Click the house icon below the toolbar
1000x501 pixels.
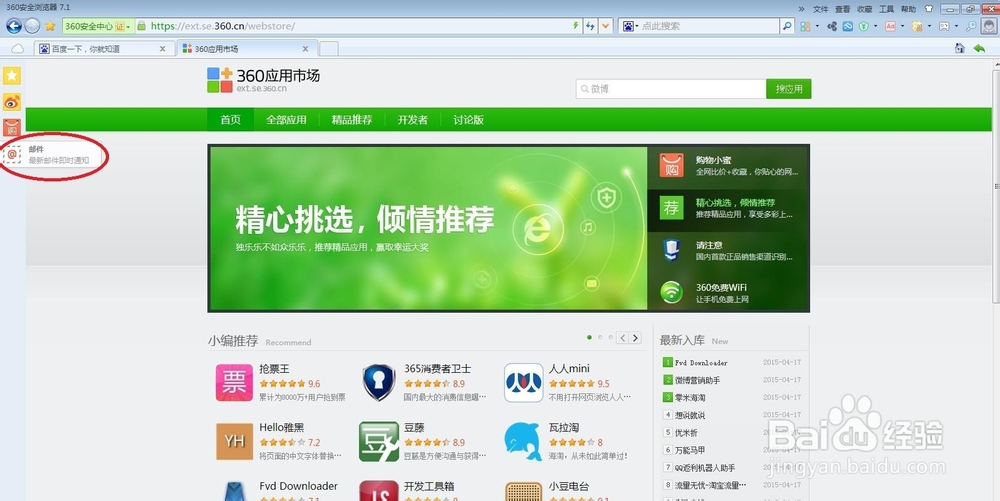(x=960, y=48)
